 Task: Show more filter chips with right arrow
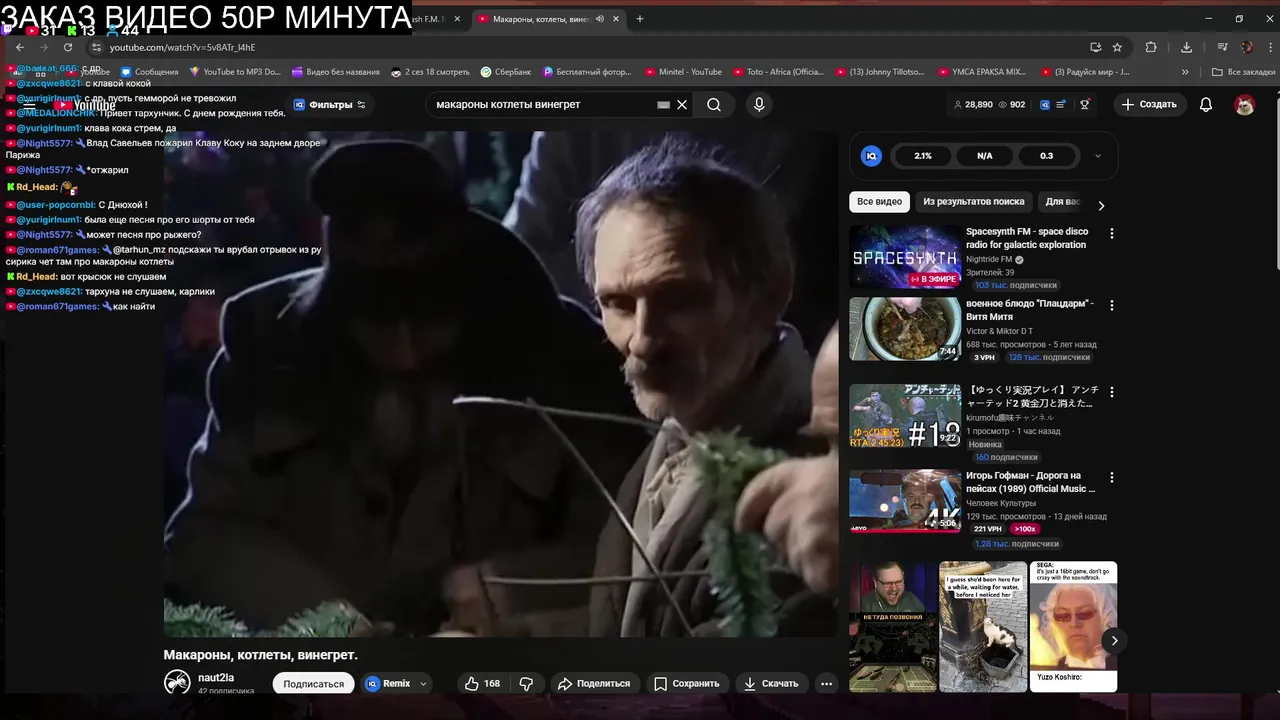click(x=1101, y=205)
